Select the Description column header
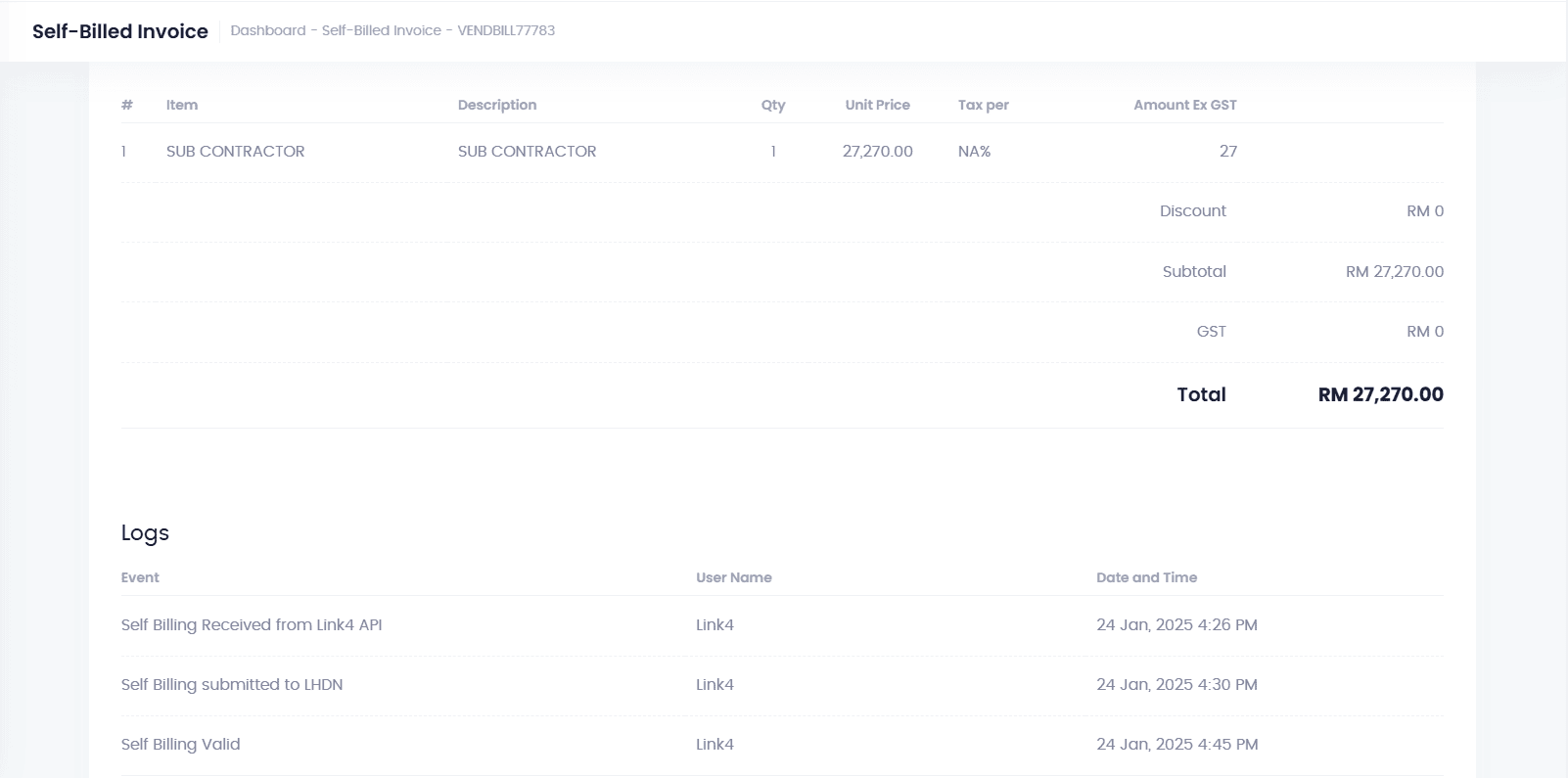 point(496,105)
